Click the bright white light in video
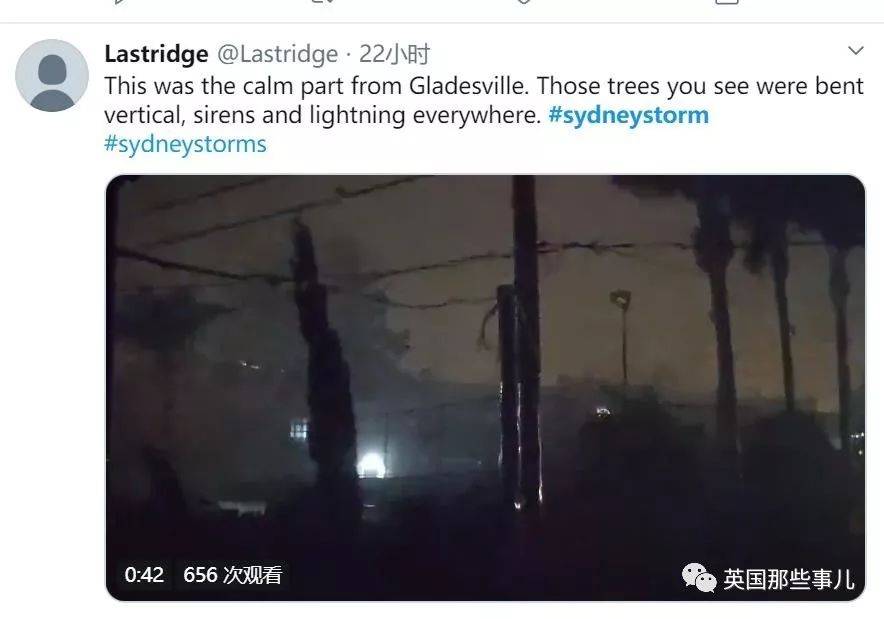Screen dimensions: 884x619 (371, 465)
